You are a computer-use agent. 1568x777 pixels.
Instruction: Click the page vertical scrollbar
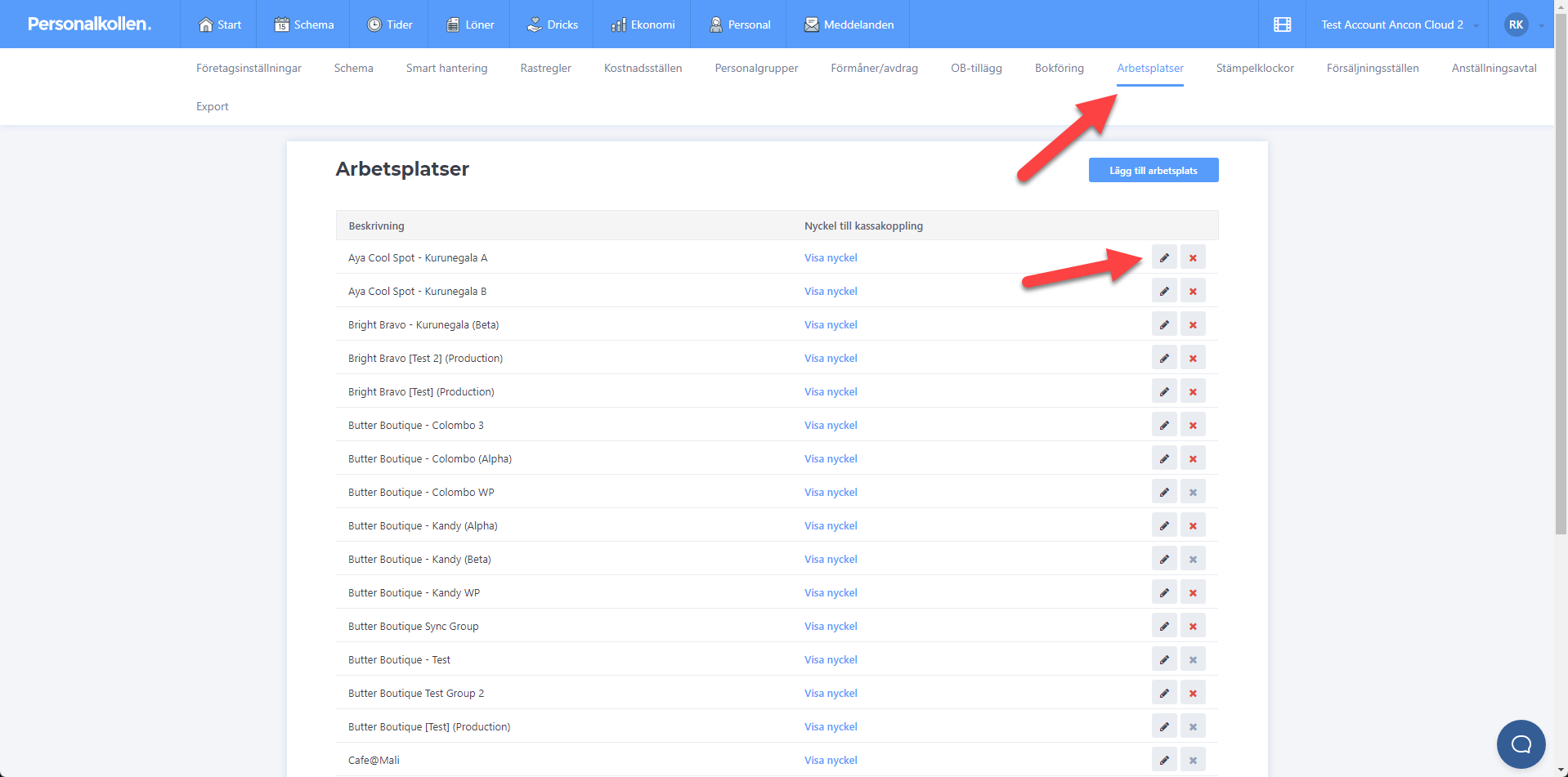tap(1561, 275)
